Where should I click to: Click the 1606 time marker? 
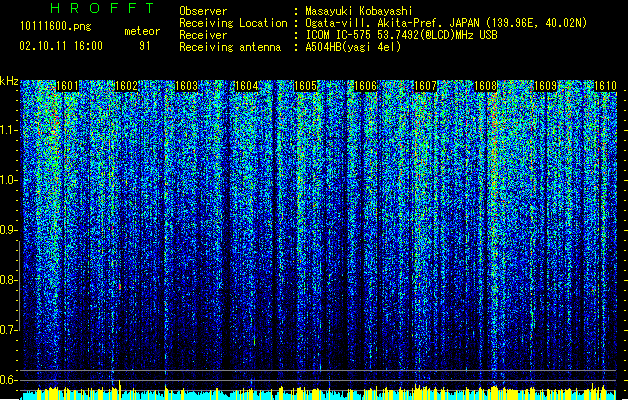point(365,86)
